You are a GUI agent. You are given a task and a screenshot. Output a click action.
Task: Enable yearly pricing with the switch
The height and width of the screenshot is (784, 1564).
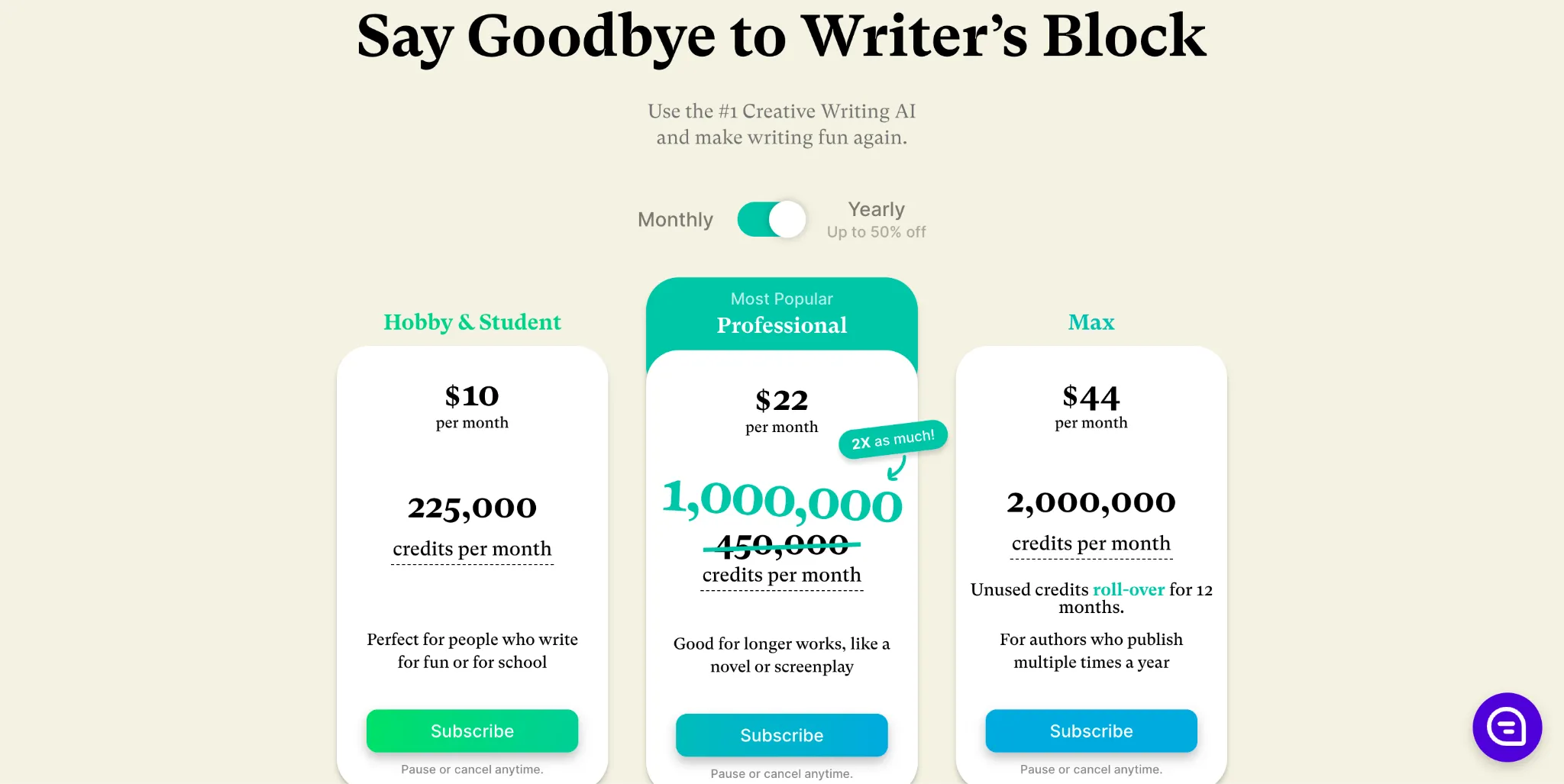[771, 219]
